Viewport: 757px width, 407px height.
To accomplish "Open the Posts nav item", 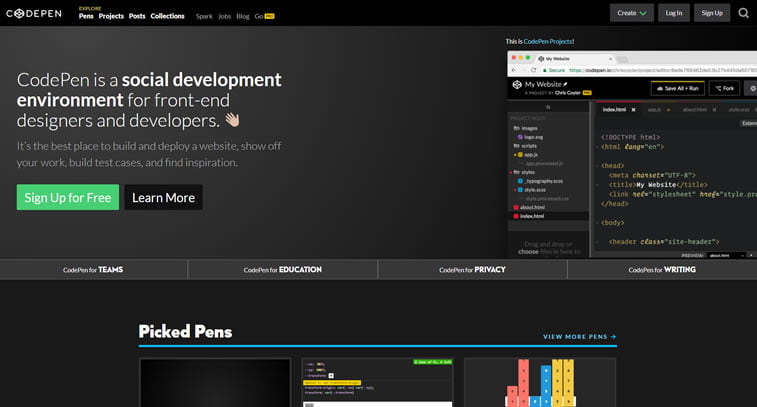I will [137, 16].
